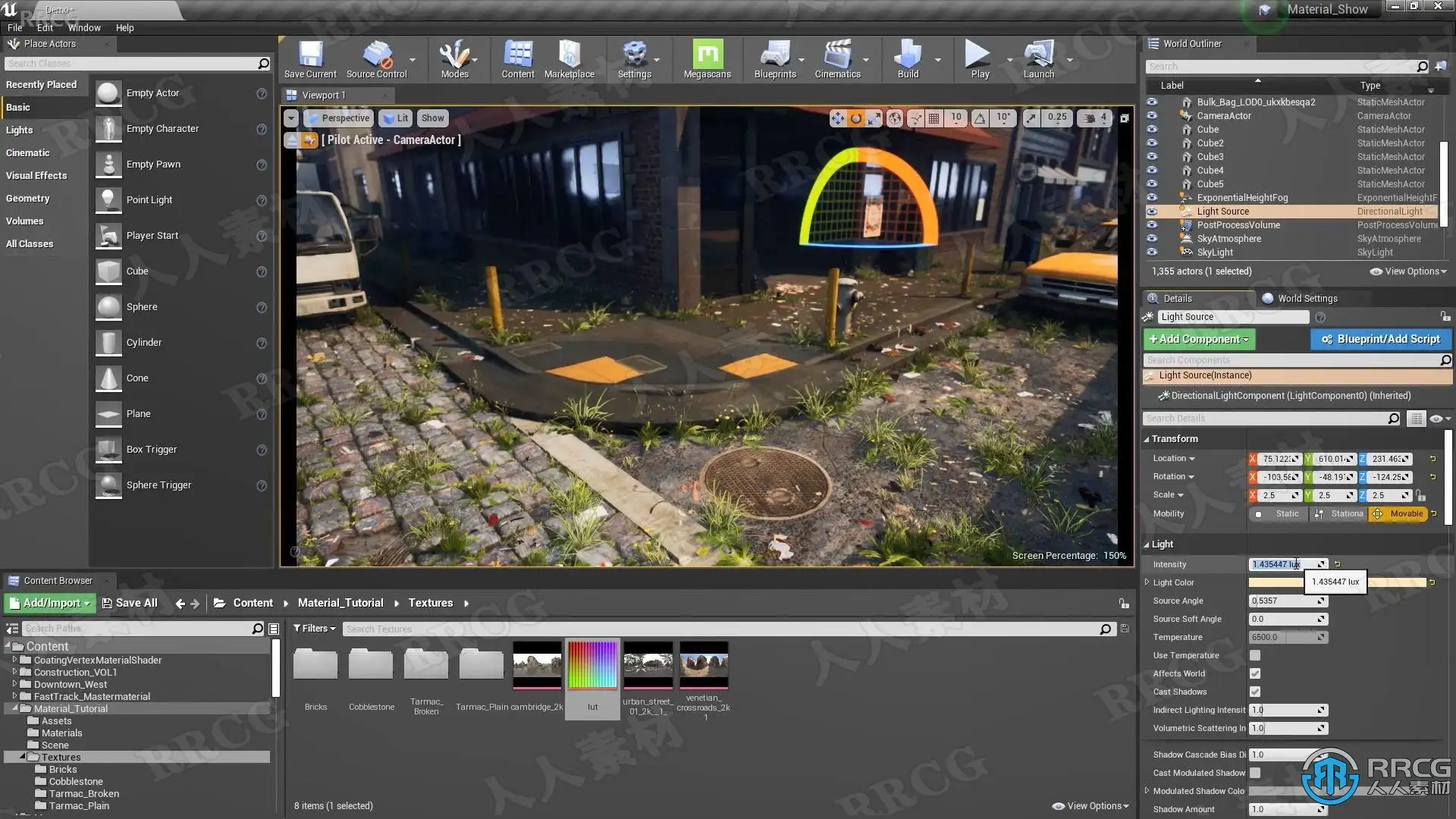Click the Add Component button
This screenshot has height=819, width=1456.
coord(1198,339)
